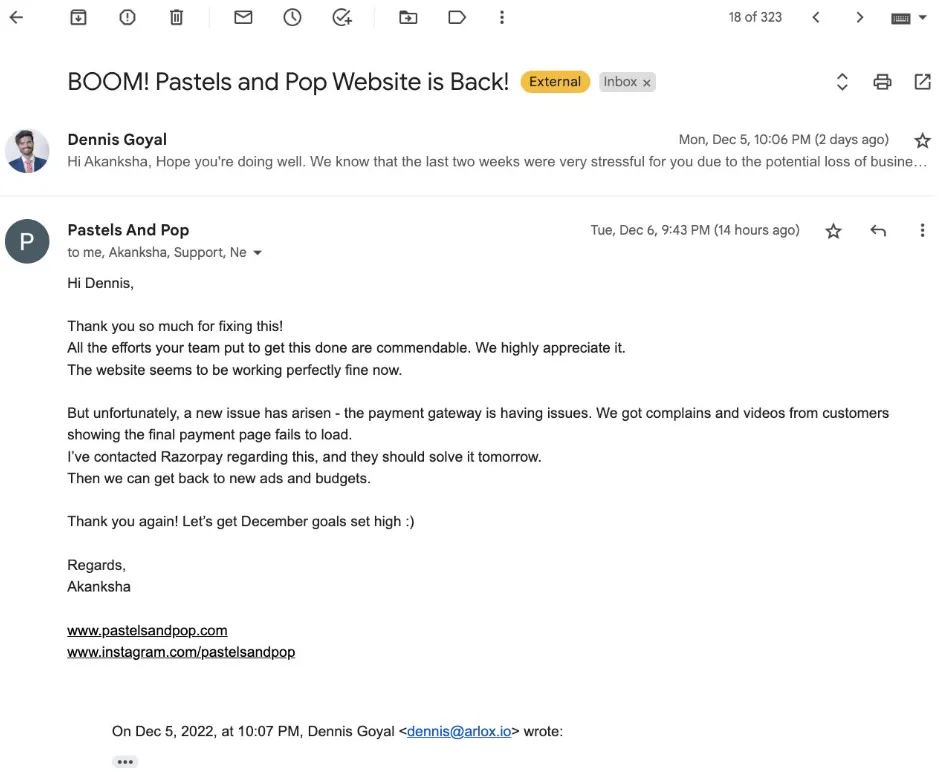Open input tools keyboard dropdown

tap(908, 18)
